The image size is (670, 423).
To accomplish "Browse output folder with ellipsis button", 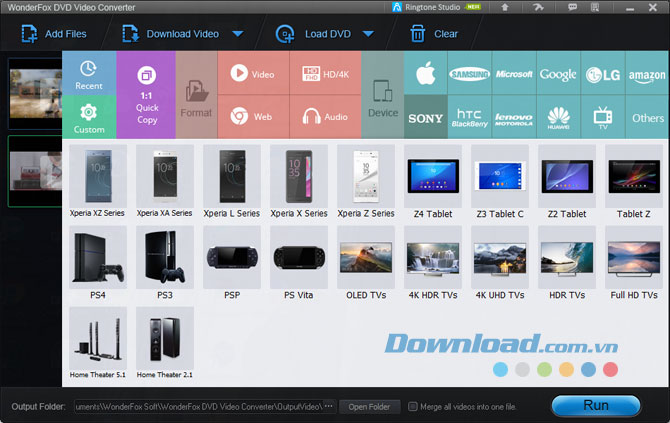I will coord(329,406).
